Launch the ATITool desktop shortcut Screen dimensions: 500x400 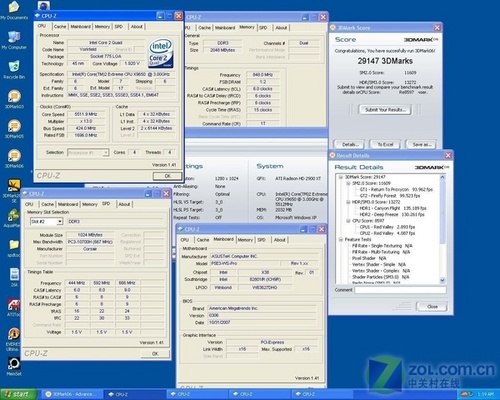(14, 307)
